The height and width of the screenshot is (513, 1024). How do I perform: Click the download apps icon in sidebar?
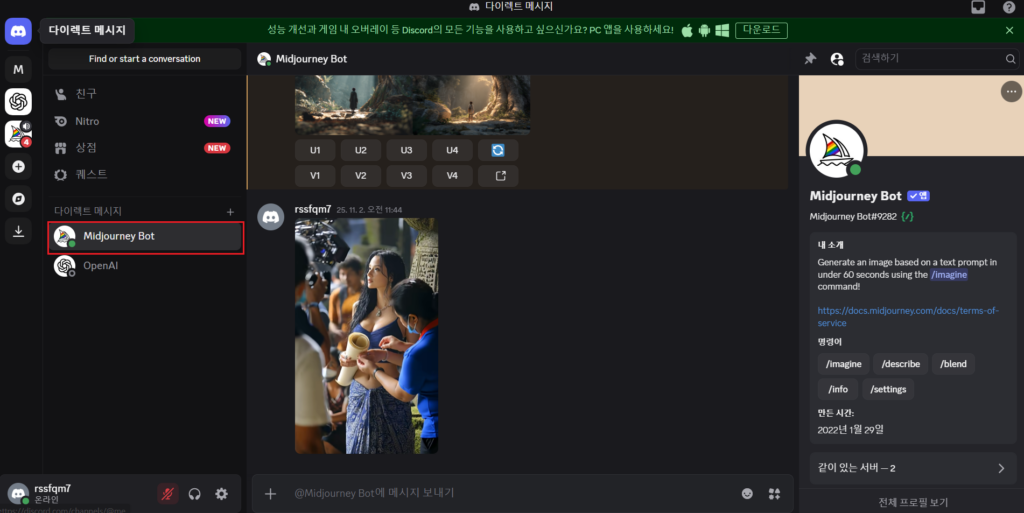coord(18,231)
